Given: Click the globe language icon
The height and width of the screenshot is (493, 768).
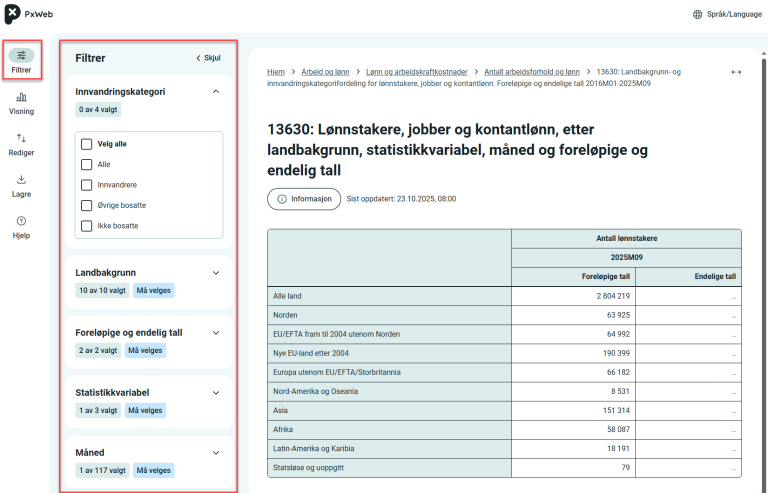Looking at the screenshot, I should click(x=697, y=14).
